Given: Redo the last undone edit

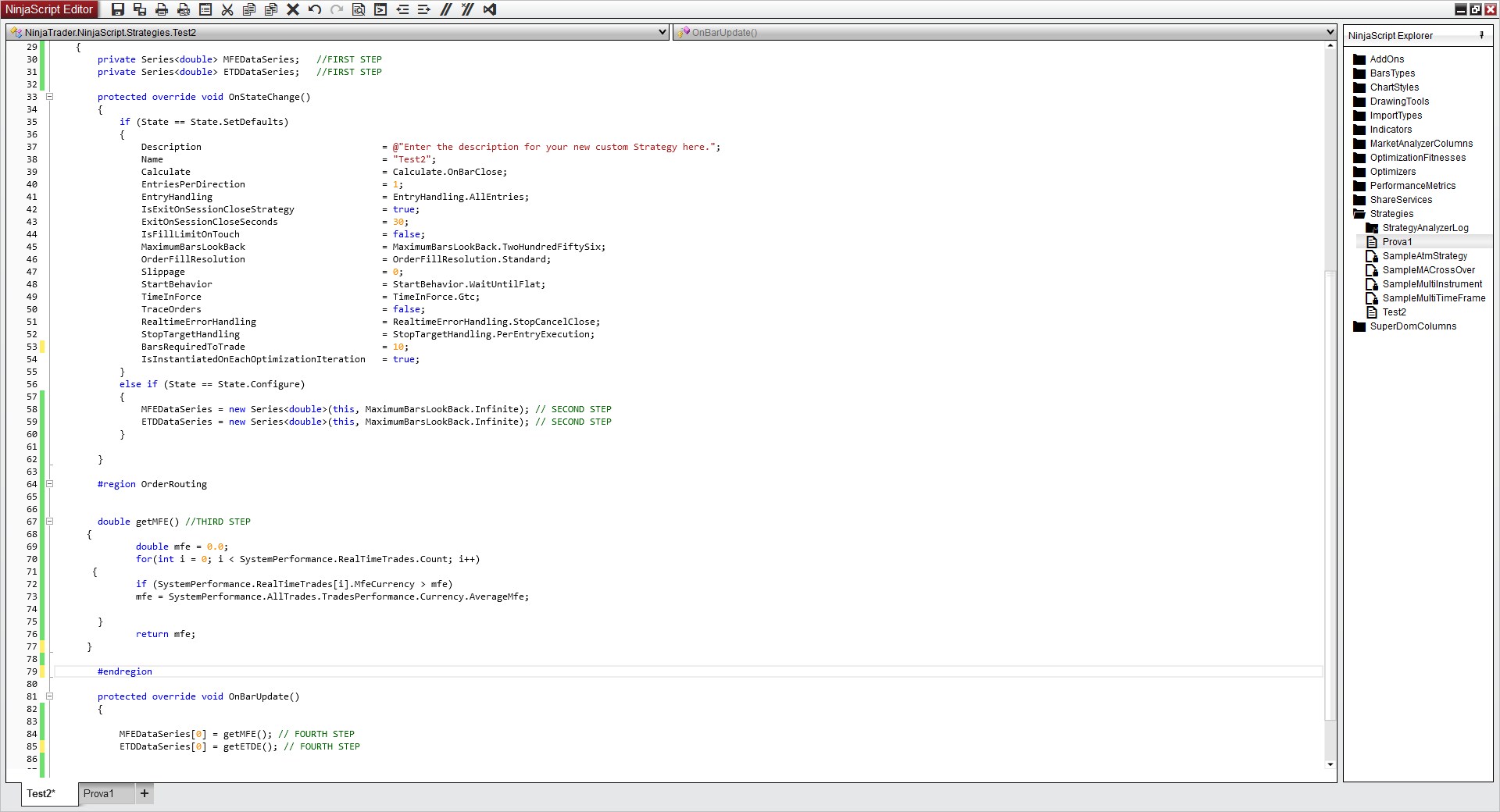Looking at the screenshot, I should click(x=337, y=9).
